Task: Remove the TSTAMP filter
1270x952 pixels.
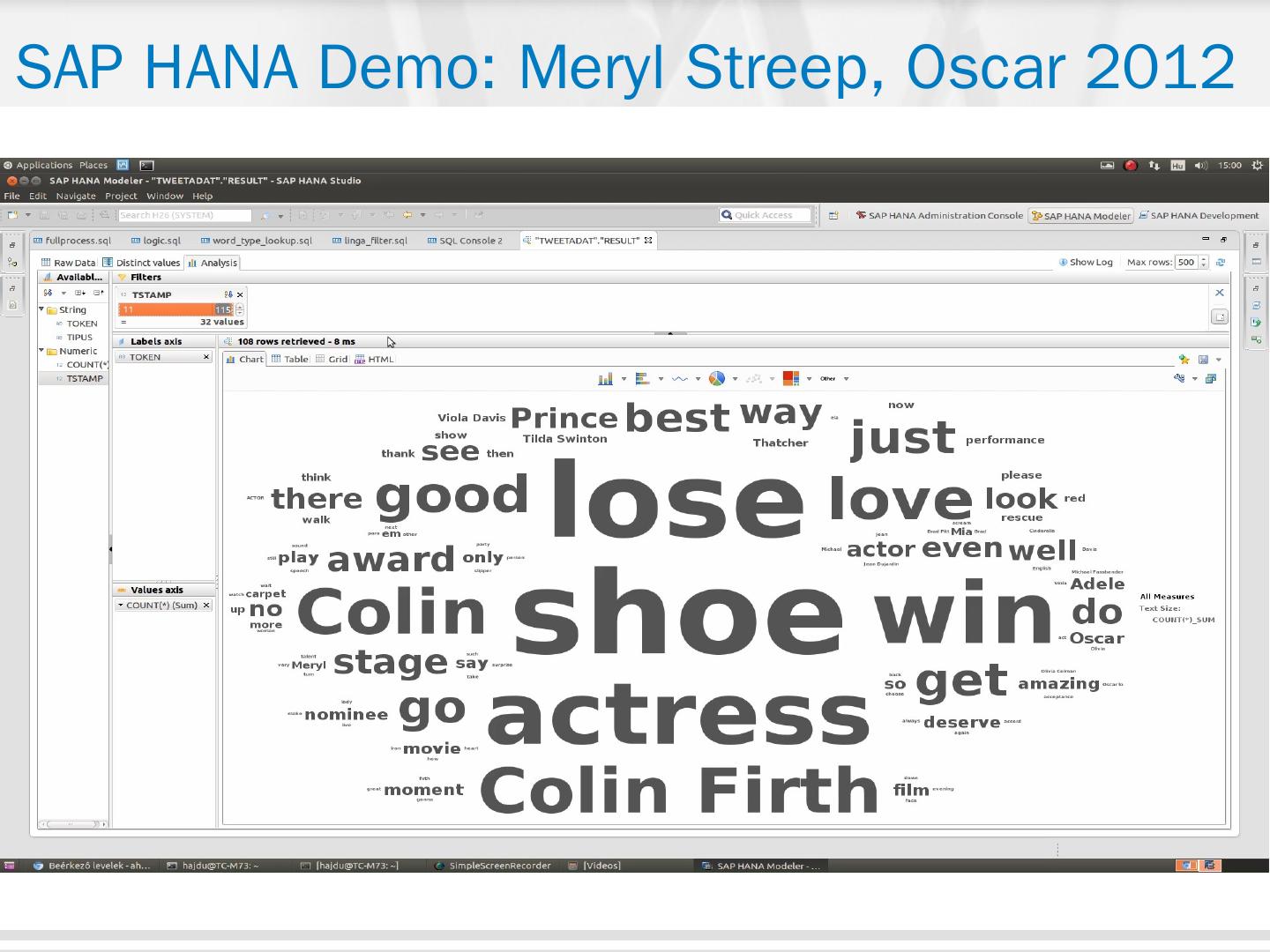Action: (240, 294)
